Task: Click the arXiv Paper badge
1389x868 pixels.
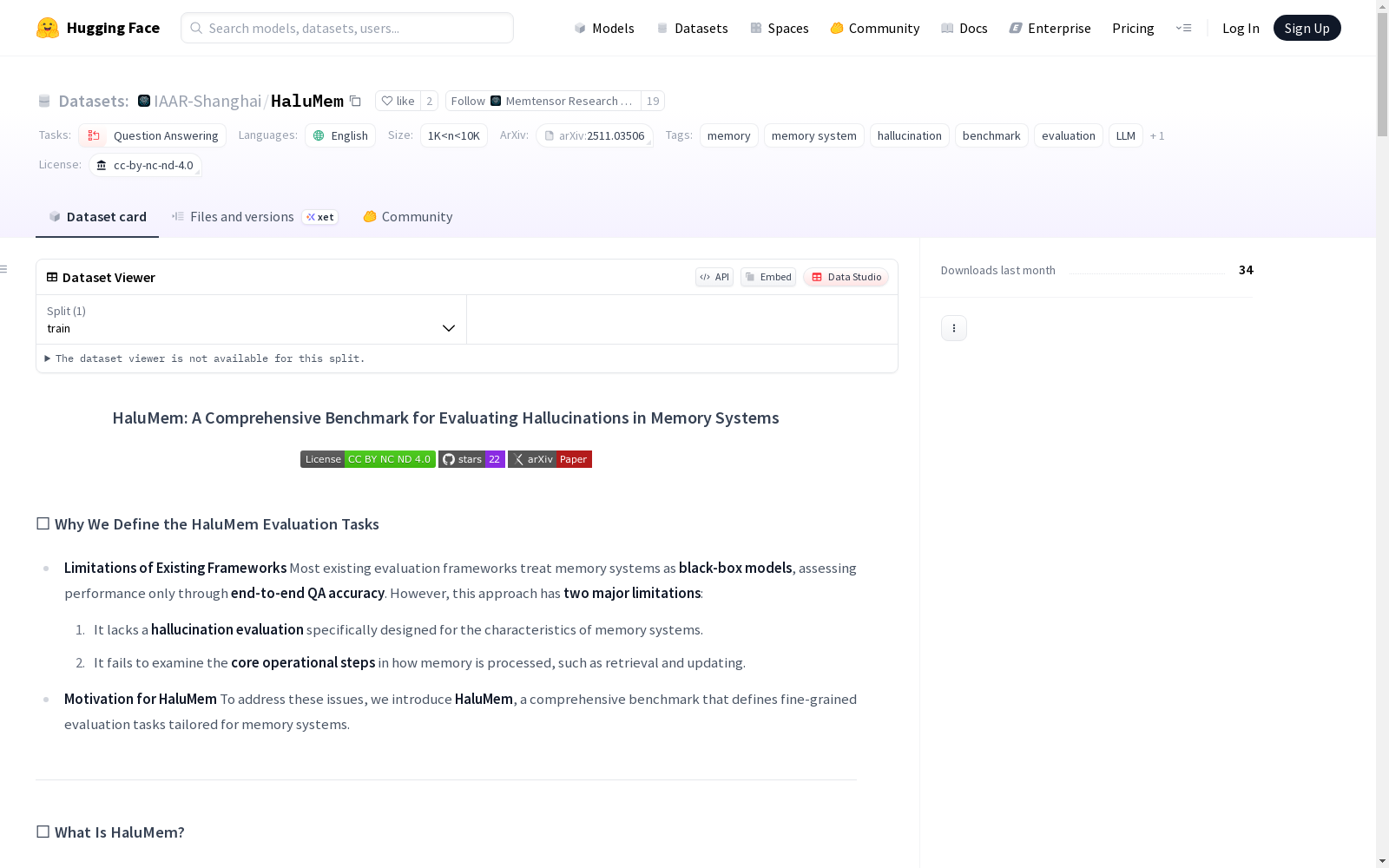Action: pyautogui.click(x=550, y=459)
